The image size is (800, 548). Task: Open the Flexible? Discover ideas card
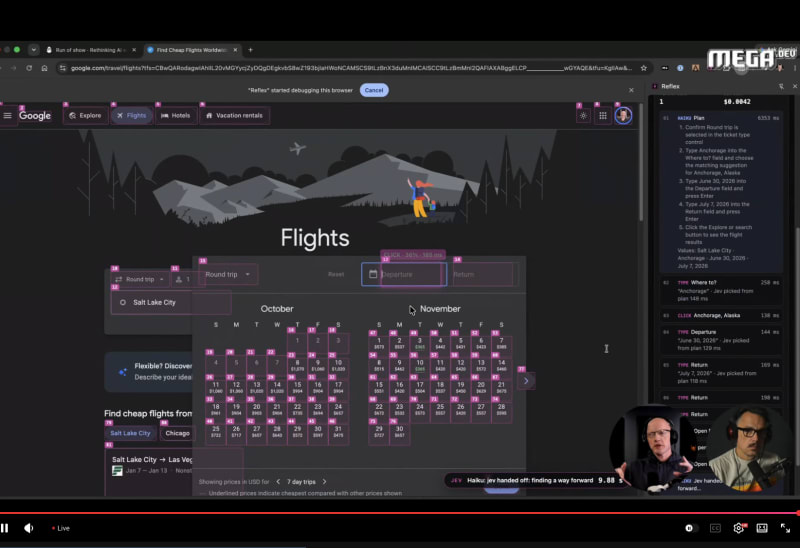pos(149,372)
